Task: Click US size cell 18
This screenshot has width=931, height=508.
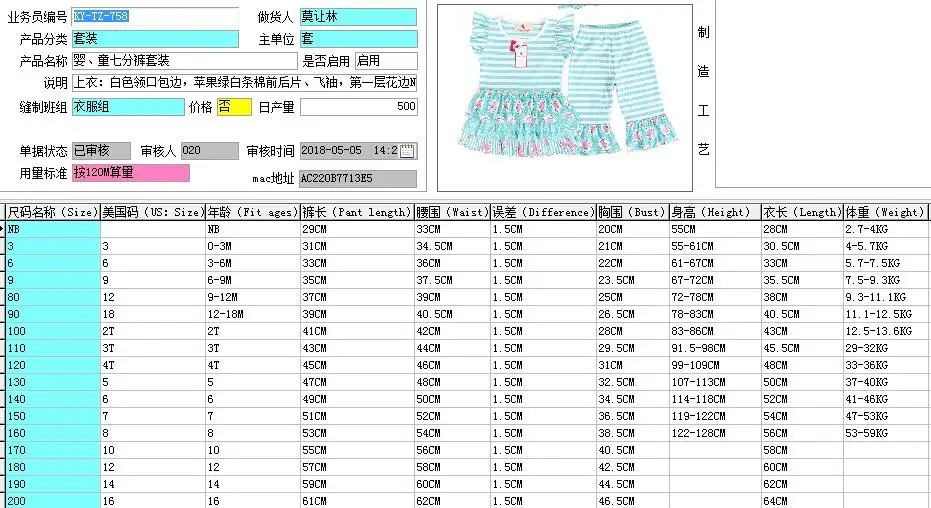Action: pyautogui.click(x=153, y=314)
